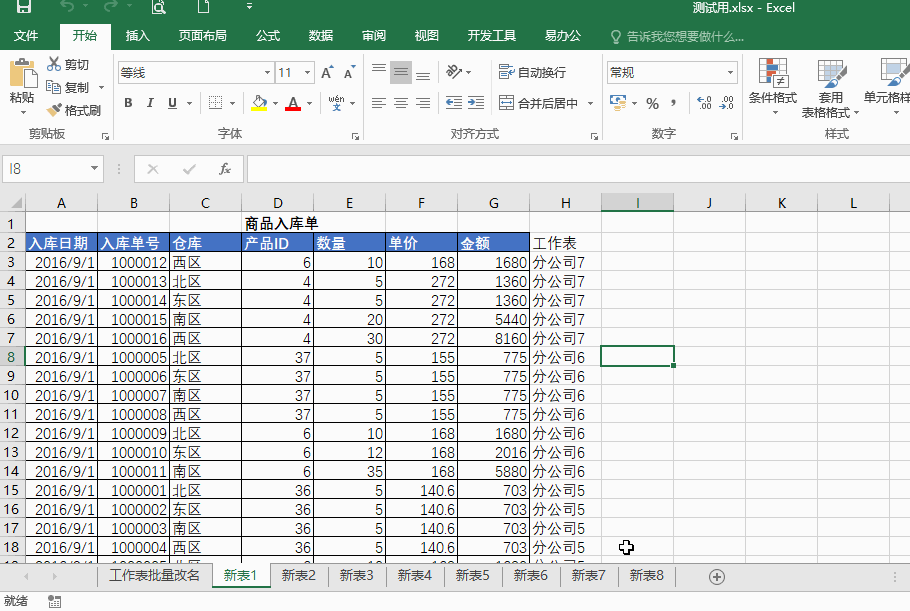Expand Name Box dropdown arrow

94,169
